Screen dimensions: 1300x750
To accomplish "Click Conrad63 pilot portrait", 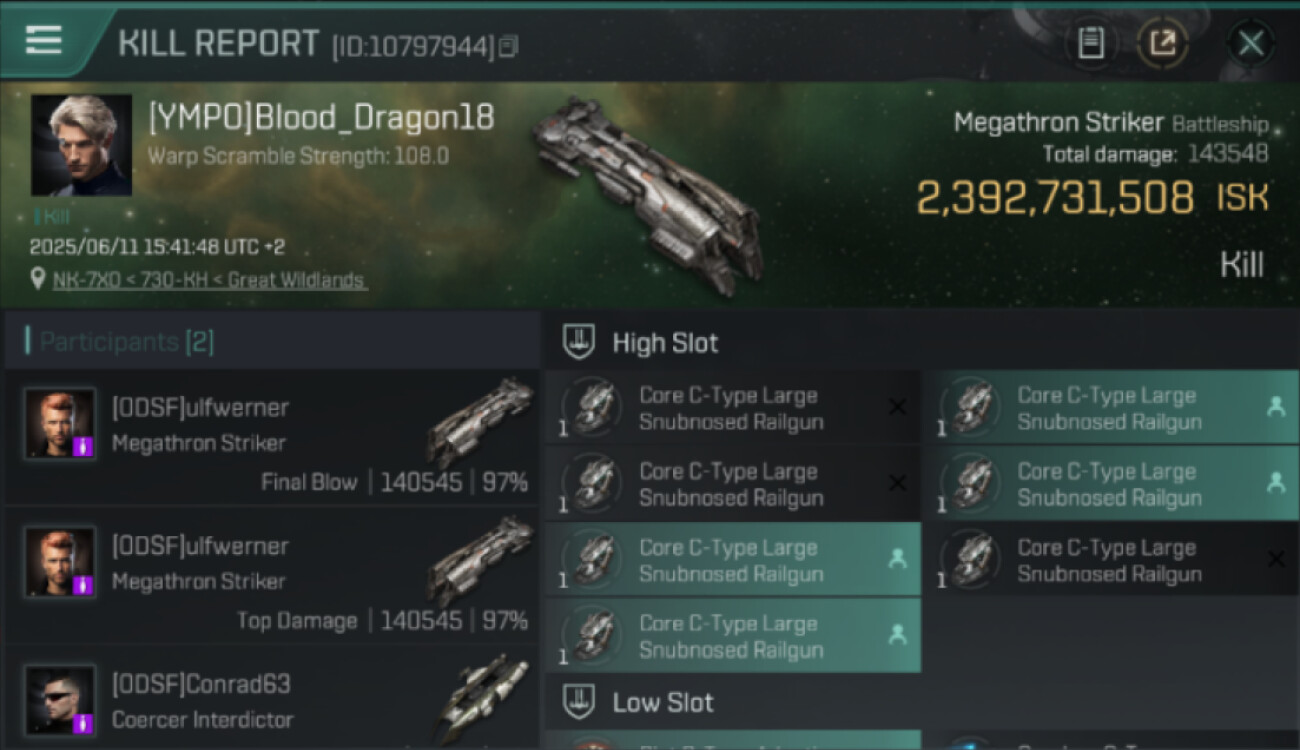I will coord(60,699).
